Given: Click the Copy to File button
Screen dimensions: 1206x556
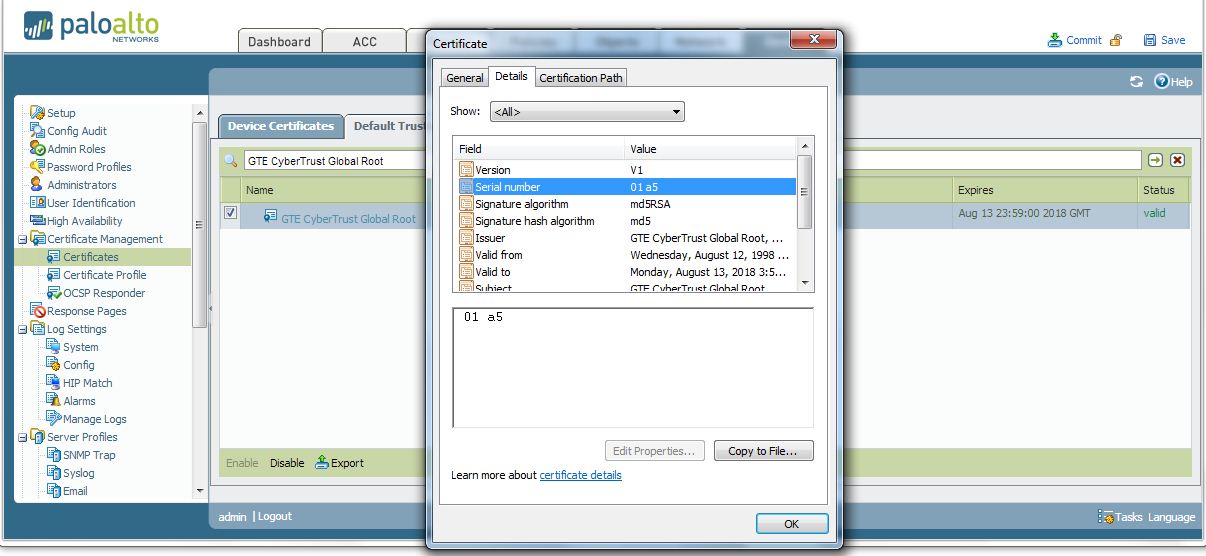Looking at the screenshot, I should coord(763,451).
